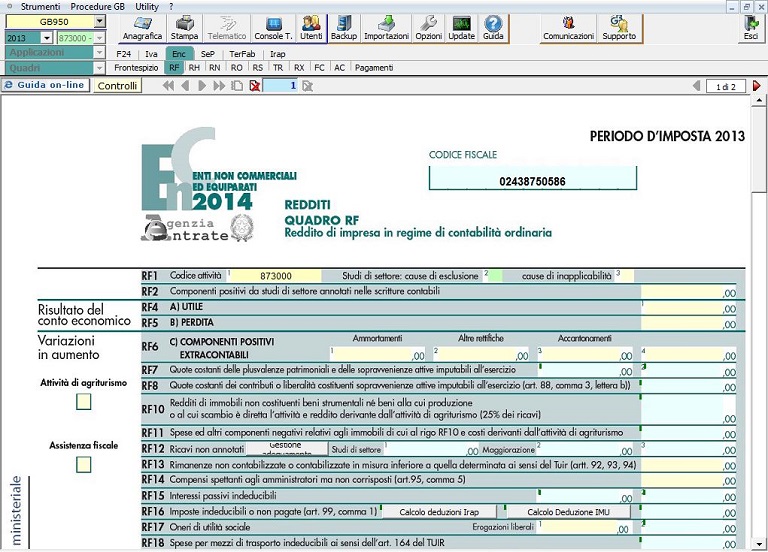Open the RX quadro tab
Image resolution: width=768 pixels, height=552 pixels.
click(x=299, y=68)
